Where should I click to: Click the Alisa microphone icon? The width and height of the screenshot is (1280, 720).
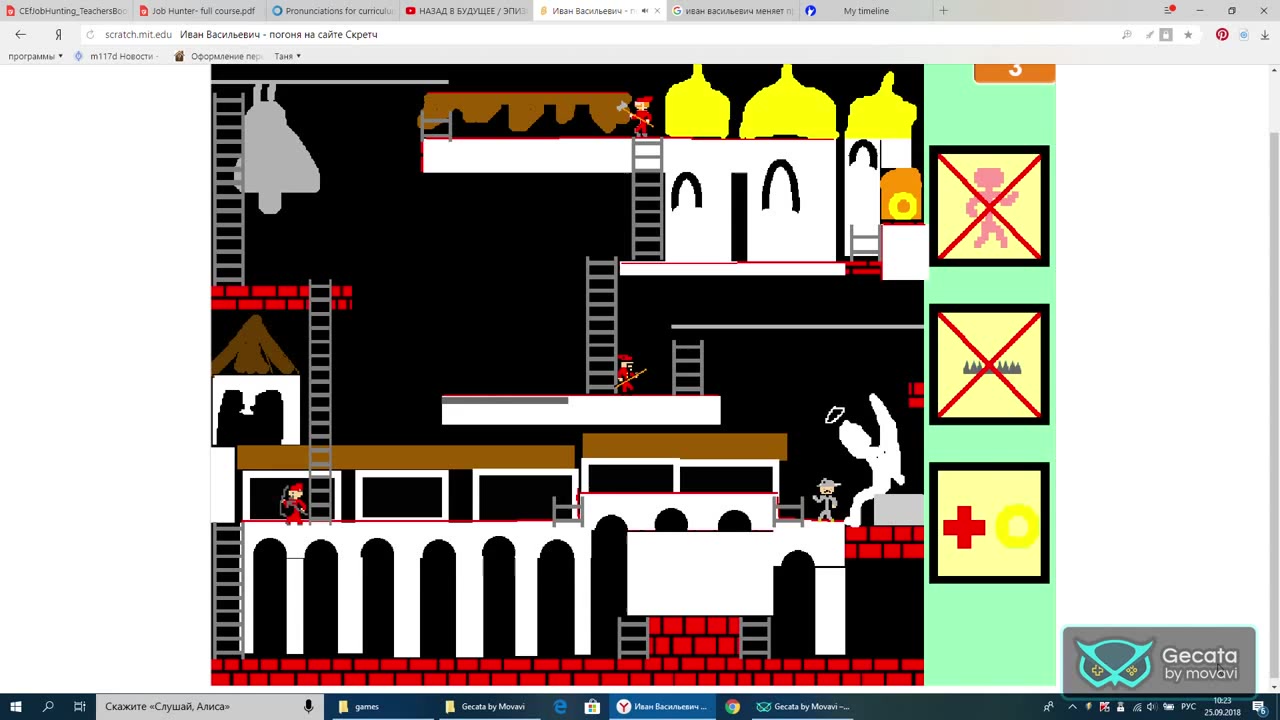point(310,706)
